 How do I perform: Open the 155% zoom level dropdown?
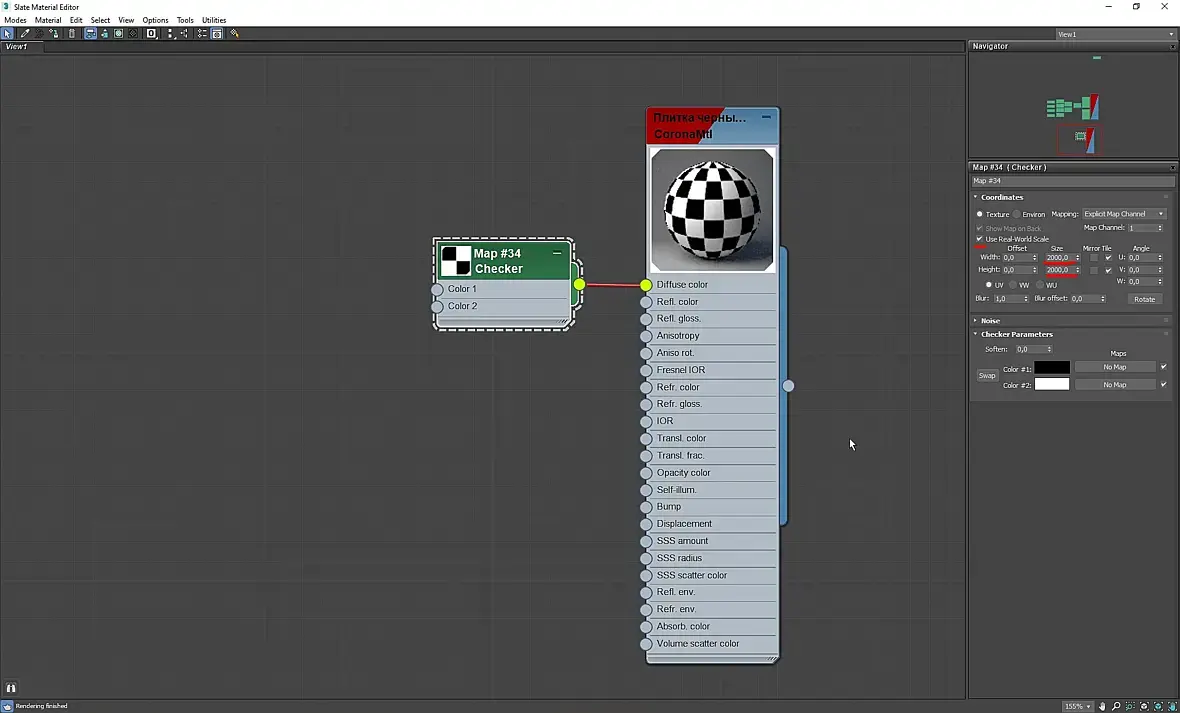click(1078, 706)
